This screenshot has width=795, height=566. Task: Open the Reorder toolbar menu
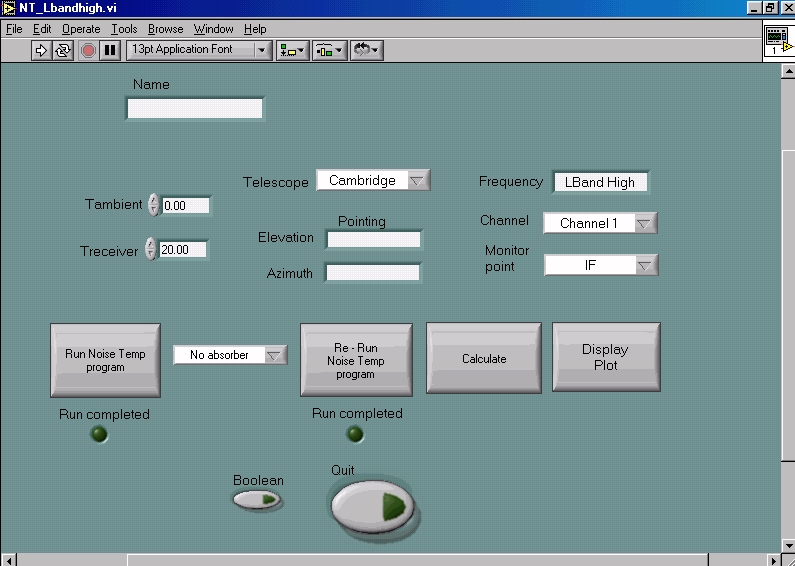(367, 50)
